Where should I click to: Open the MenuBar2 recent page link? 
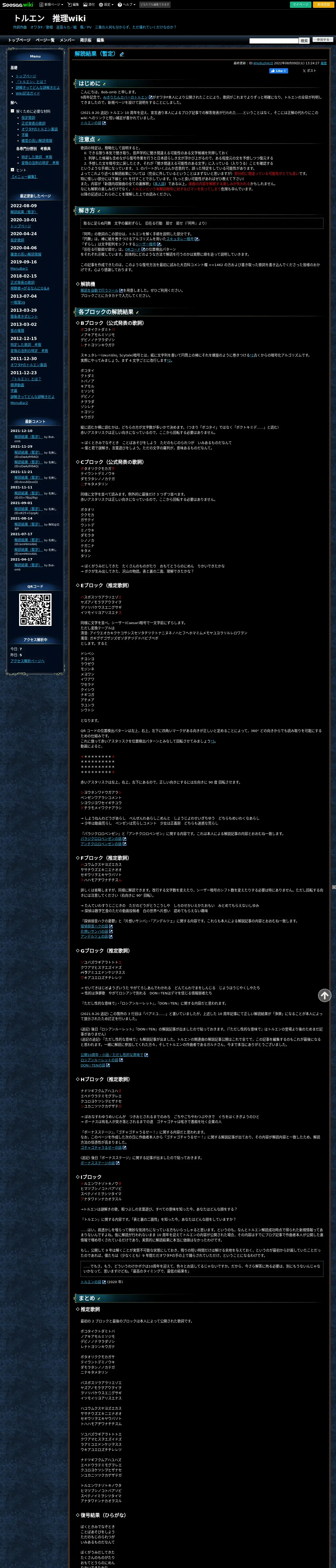(19, 403)
